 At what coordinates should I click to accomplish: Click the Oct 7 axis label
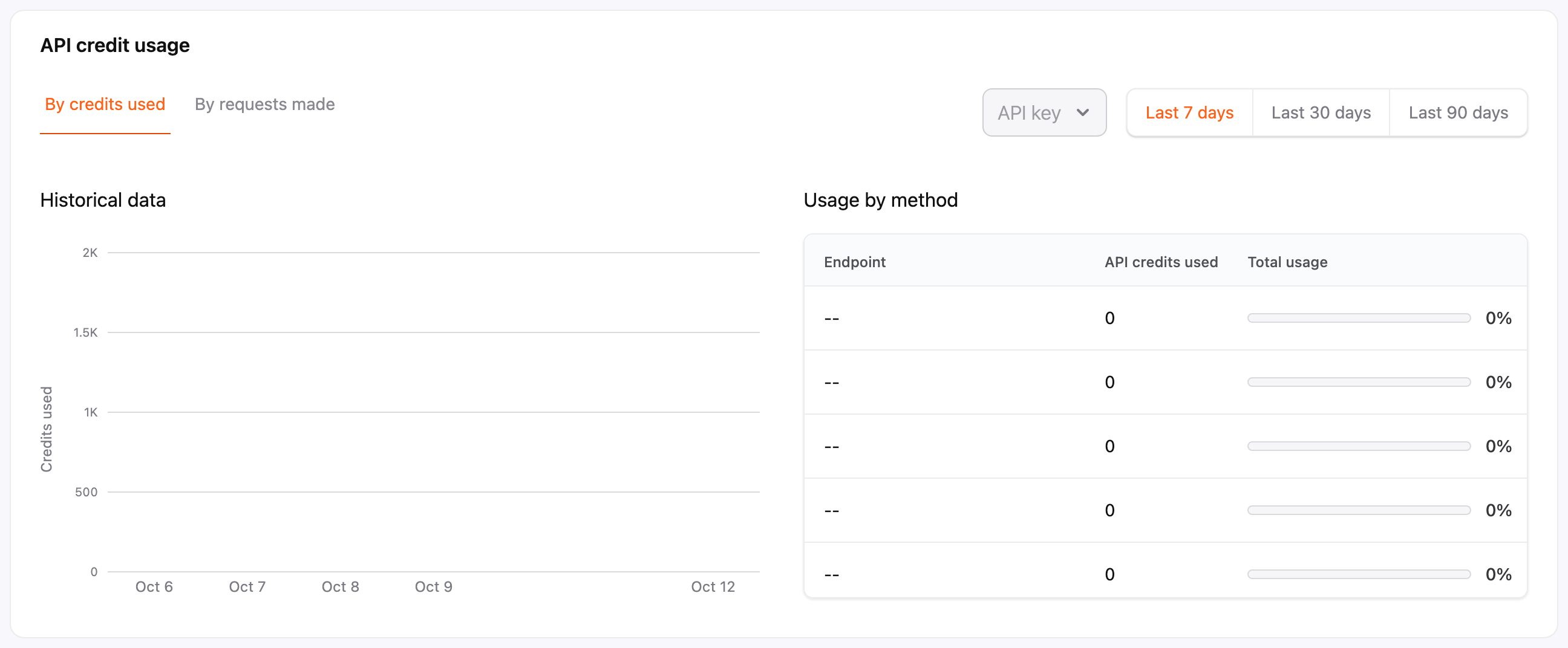coord(247,586)
